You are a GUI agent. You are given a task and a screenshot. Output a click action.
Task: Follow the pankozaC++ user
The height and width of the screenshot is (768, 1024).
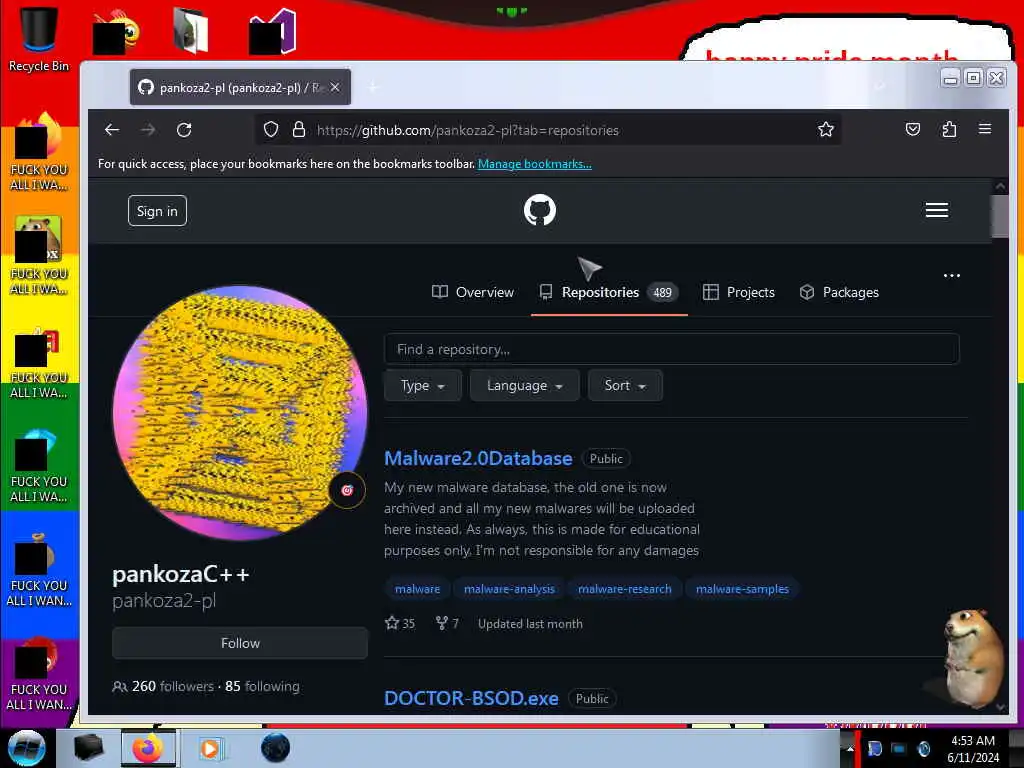point(240,643)
